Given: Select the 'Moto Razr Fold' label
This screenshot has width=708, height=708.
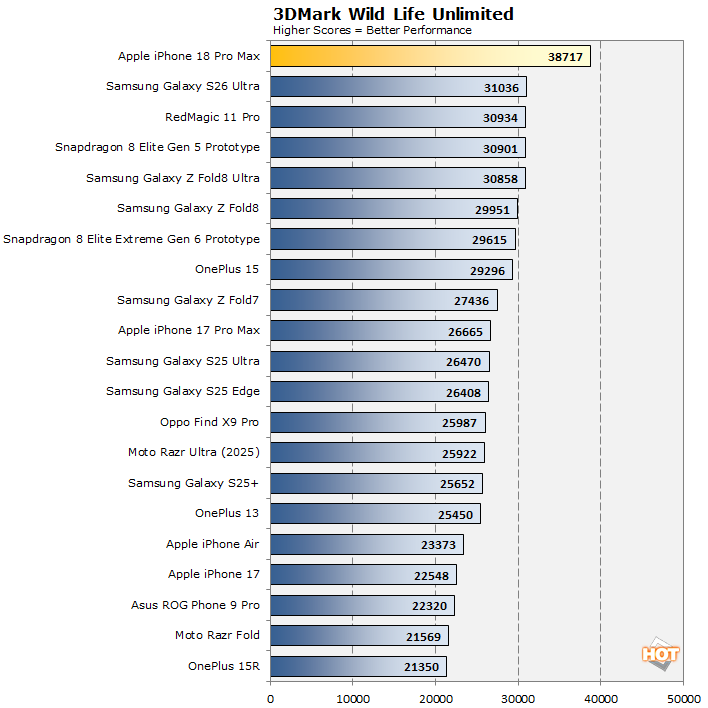Looking at the screenshot, I should pyautogui.click(x=217, y=635).
